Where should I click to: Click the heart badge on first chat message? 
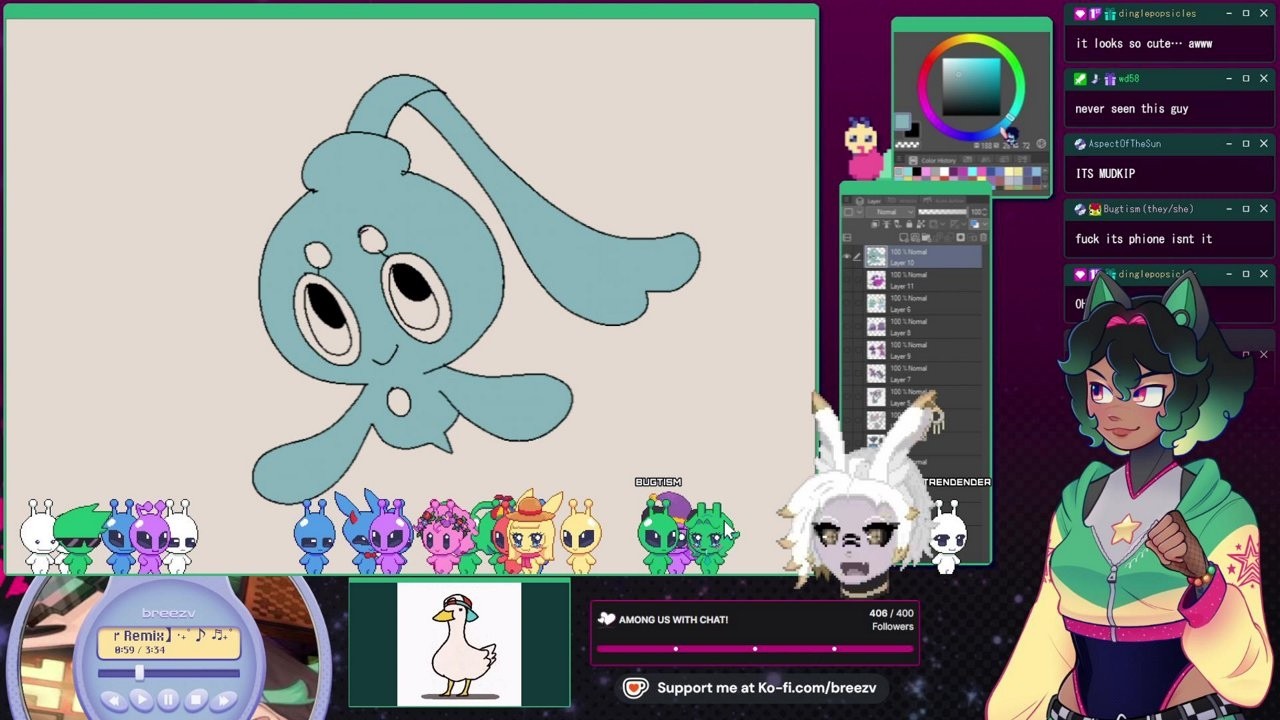1079,14
